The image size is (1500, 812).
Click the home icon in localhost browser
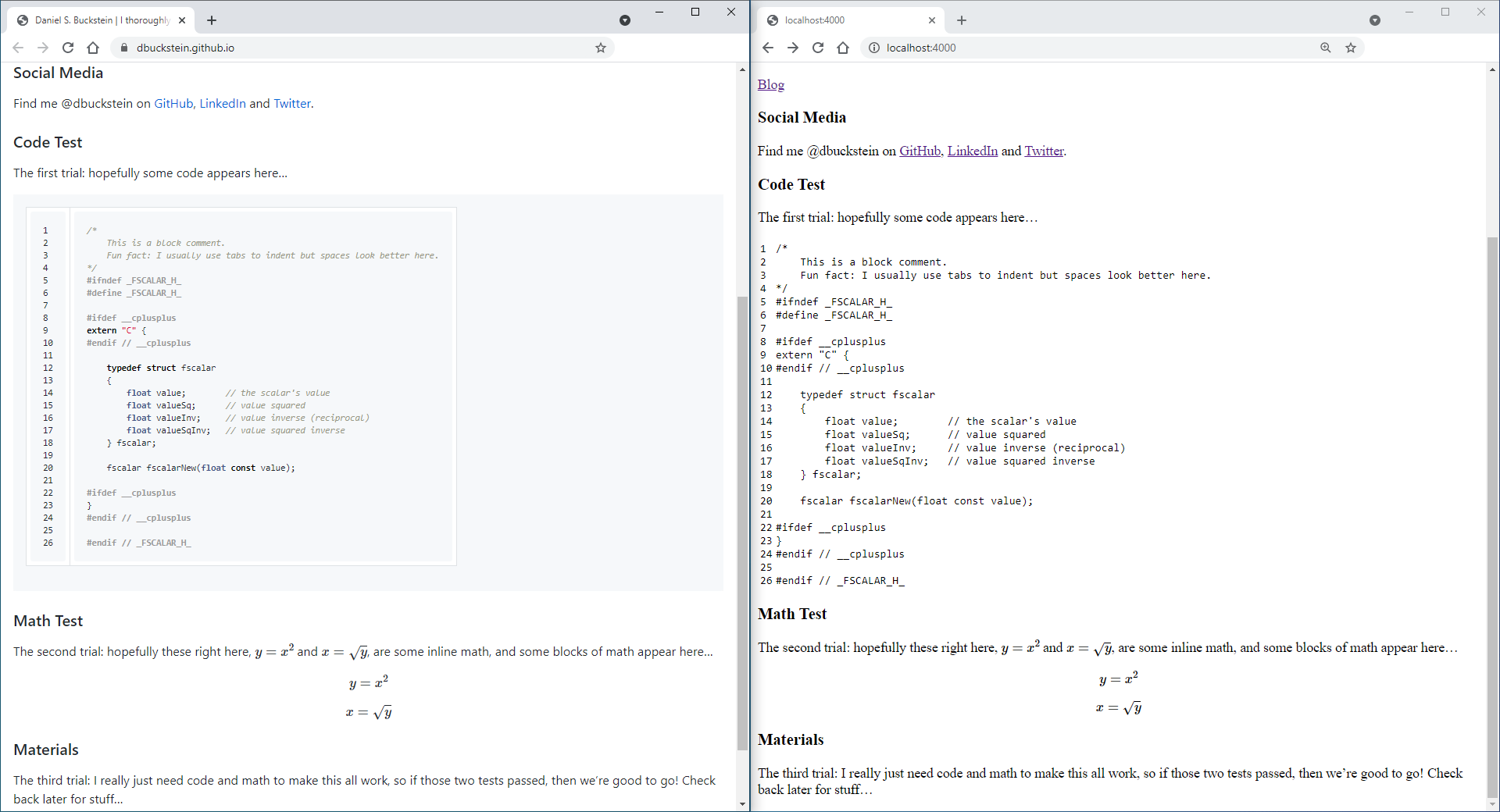pyautogui.click(x=843, y=48)
